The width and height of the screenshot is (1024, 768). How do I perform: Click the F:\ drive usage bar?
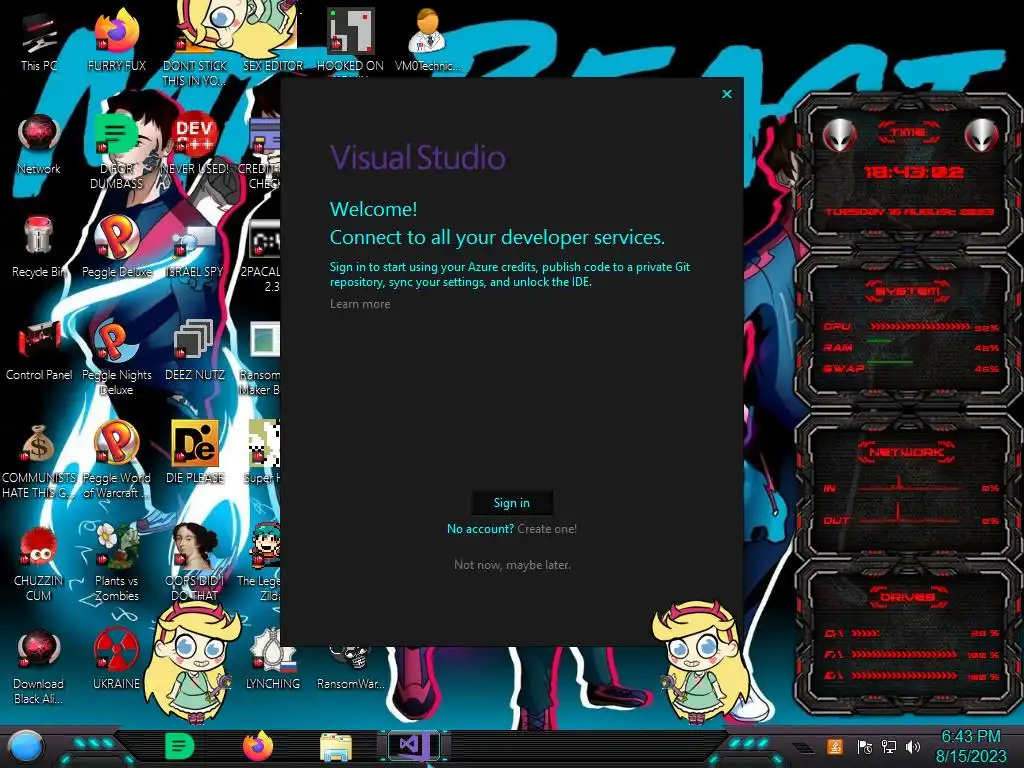pos(904,654)
